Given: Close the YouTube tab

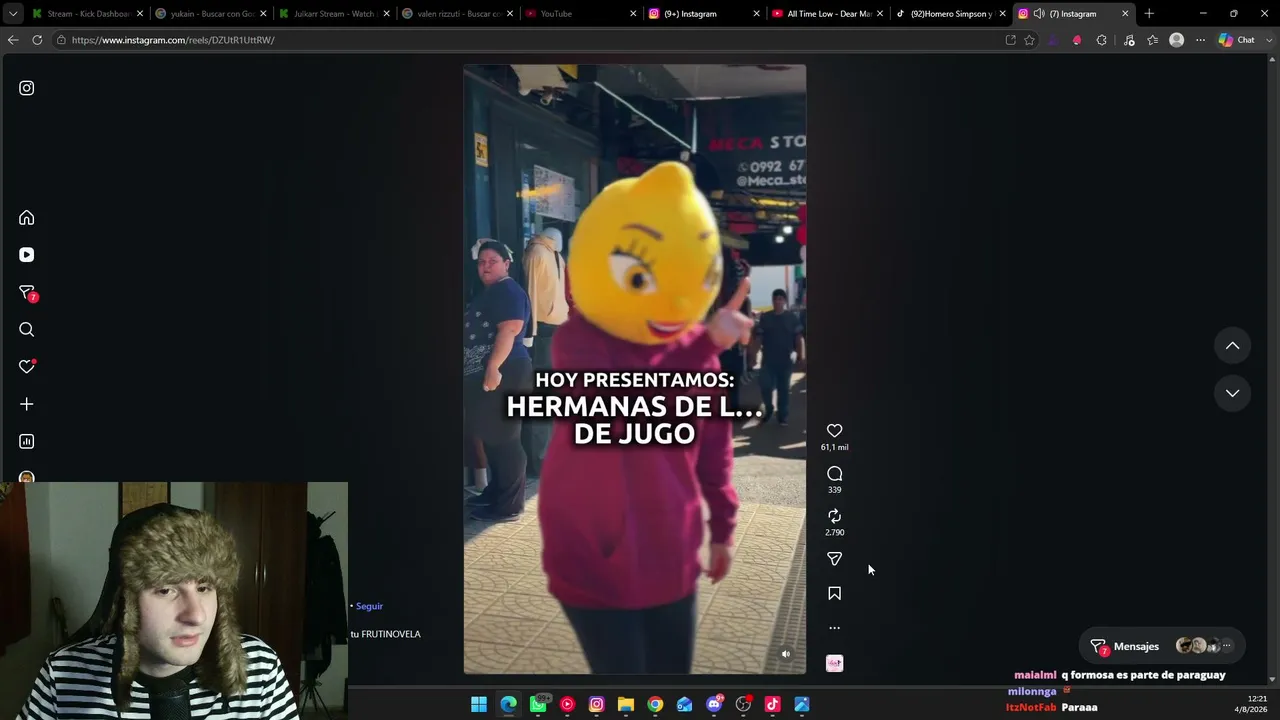Looking at the screenshot, I should coord(633,14).
